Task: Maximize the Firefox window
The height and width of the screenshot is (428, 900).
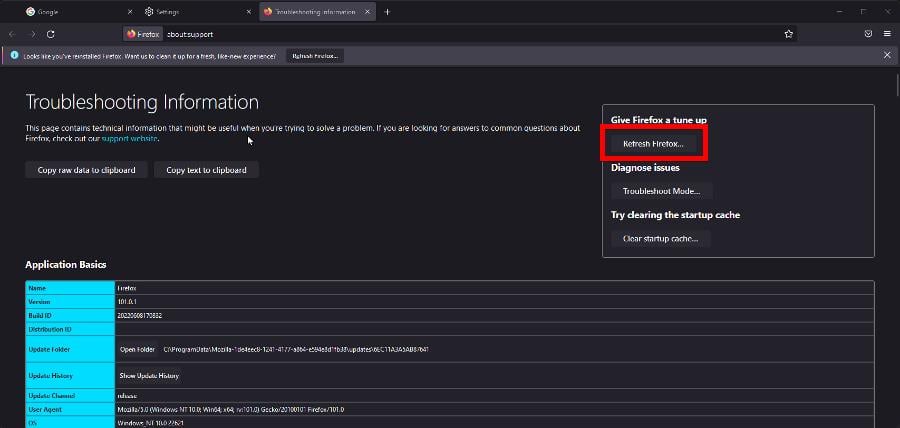Action: point(863,12)
